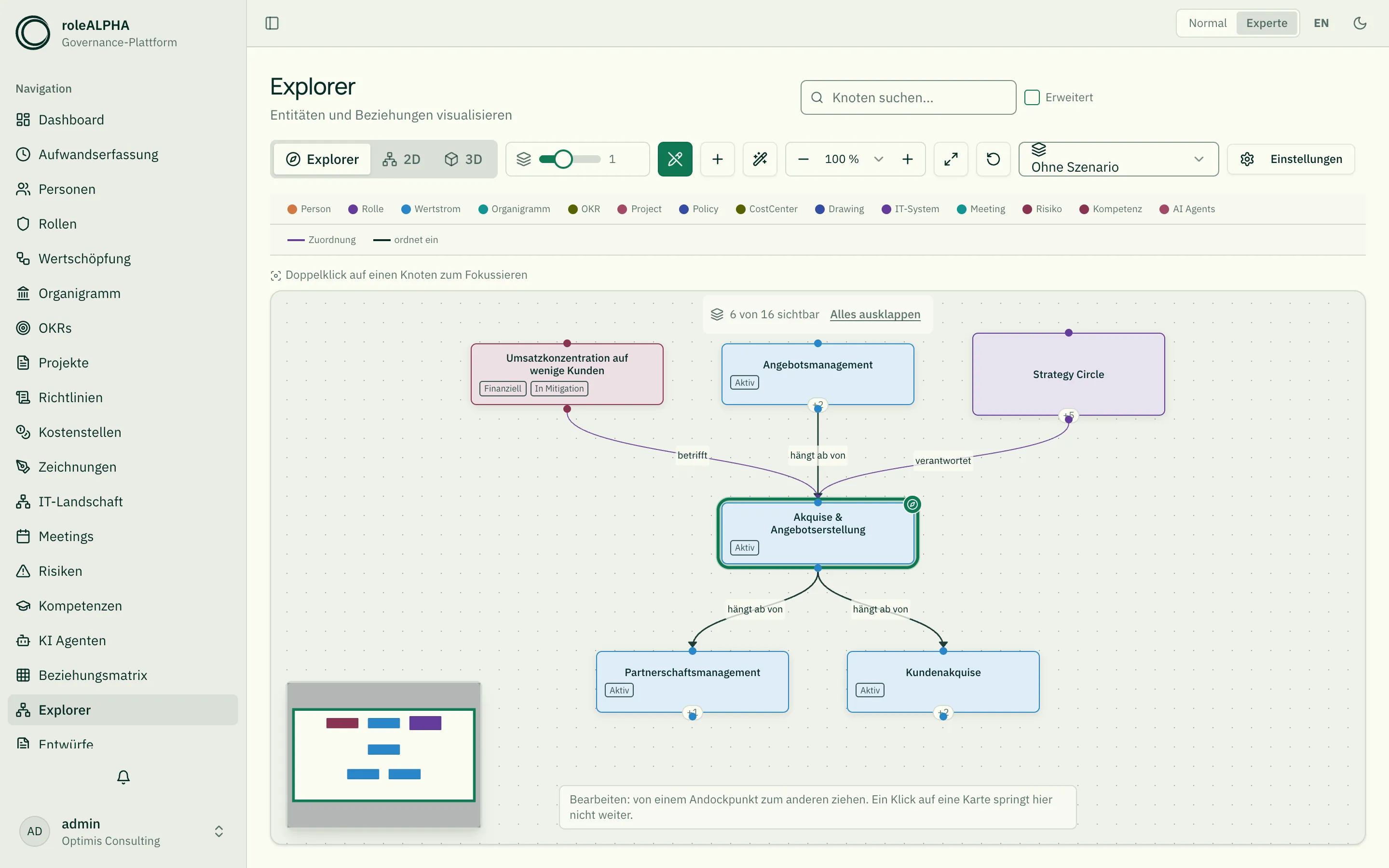Collapse the sidebar panel icon
1389x868 pixels.
272,23
